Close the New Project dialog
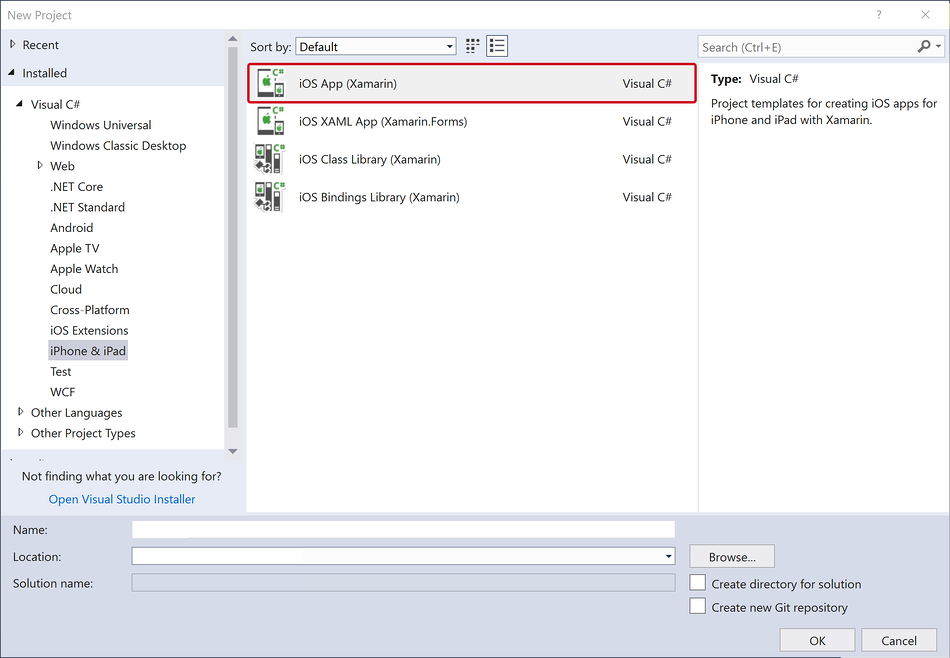The width and height of the screenshot is (950, 658). pyautogui.click(x=925, y=15)
